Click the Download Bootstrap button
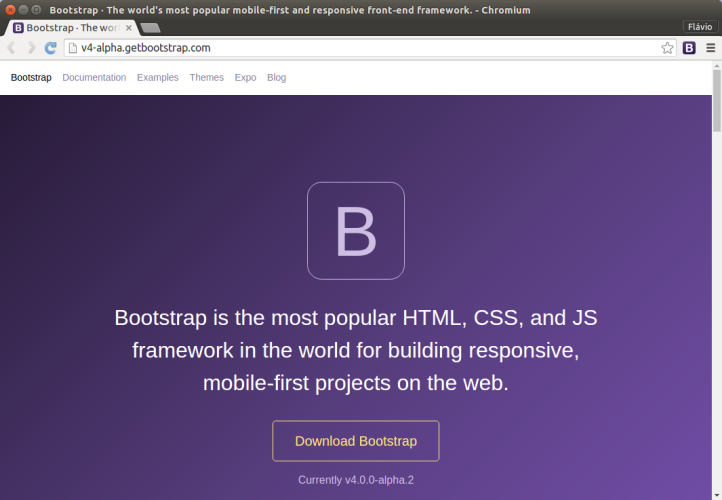 tap(356, 441)
